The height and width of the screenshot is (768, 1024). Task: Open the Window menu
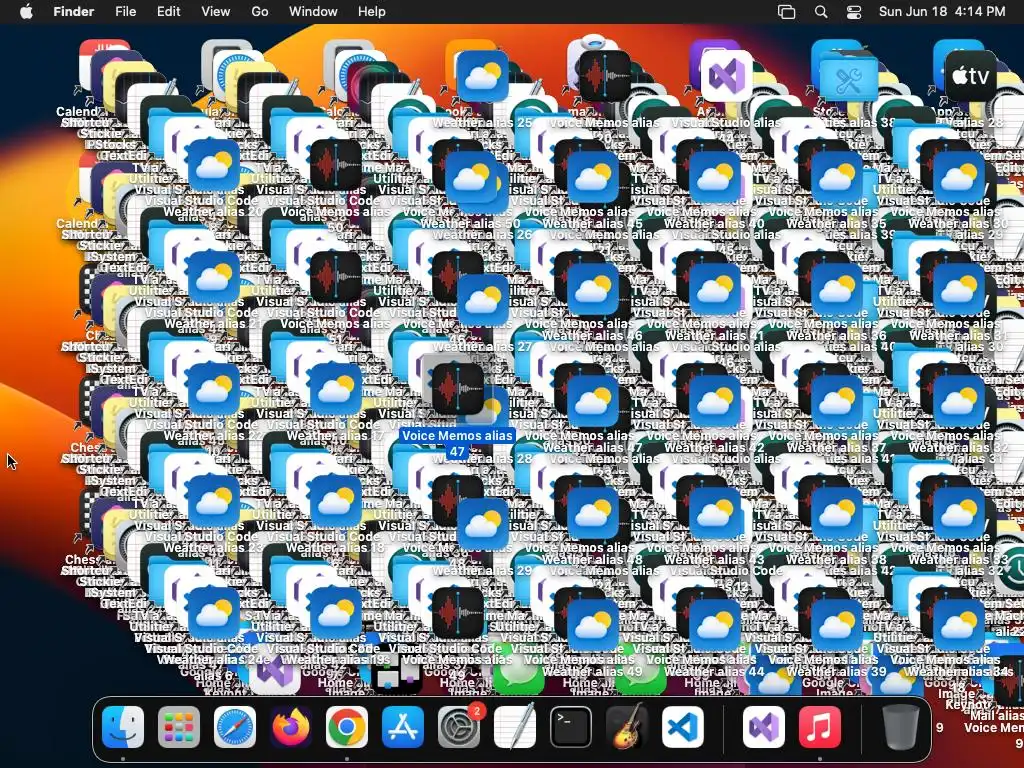(x=313, y=12)
